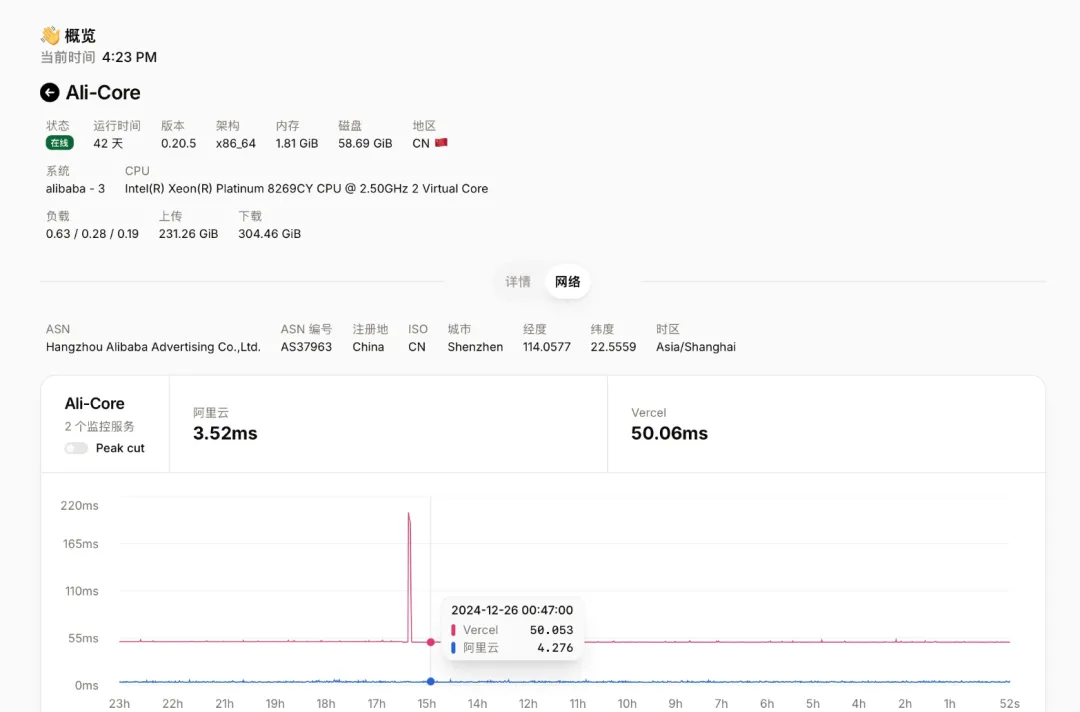1080x712 pixels.
Task: Switch to the 详情 tab
Action: [x=518, y=282]
